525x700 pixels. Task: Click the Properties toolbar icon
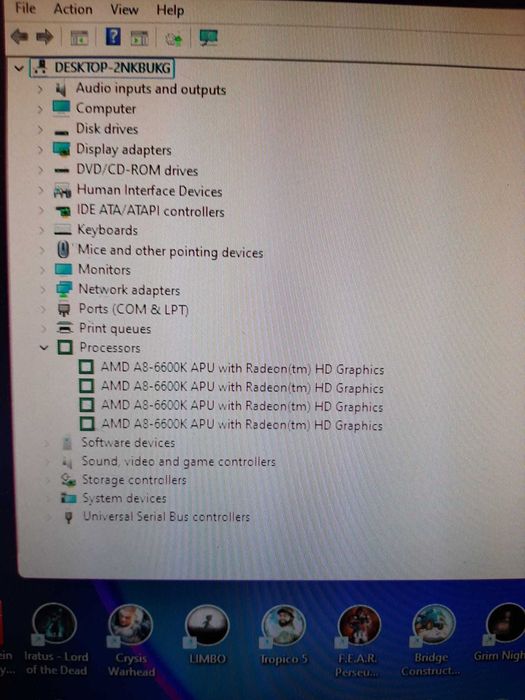click(x=139, y=38)
